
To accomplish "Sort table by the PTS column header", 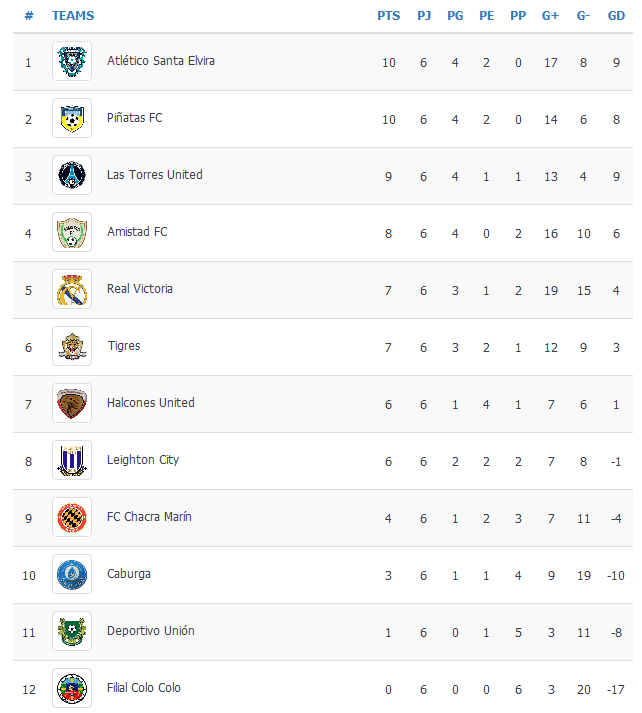I will pyautogui.click(x=389, y=16).
